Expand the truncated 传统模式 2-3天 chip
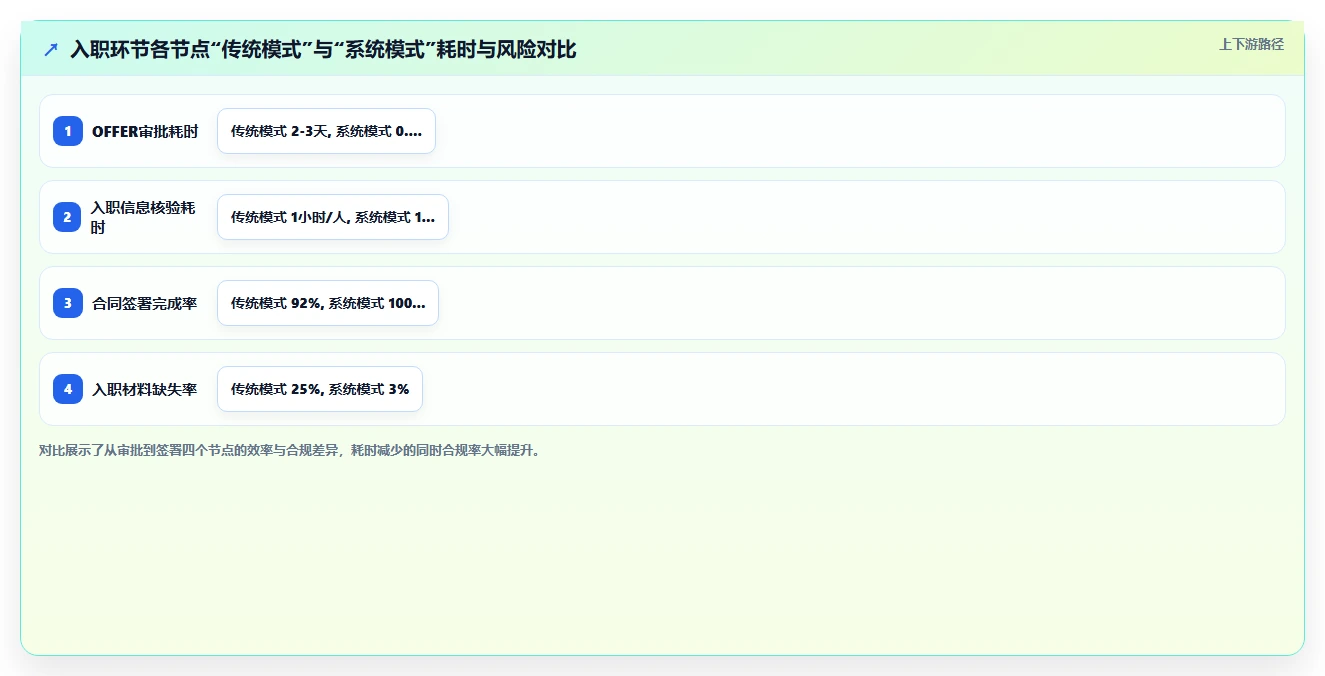Screen dimensions: 1325x676 326,131
